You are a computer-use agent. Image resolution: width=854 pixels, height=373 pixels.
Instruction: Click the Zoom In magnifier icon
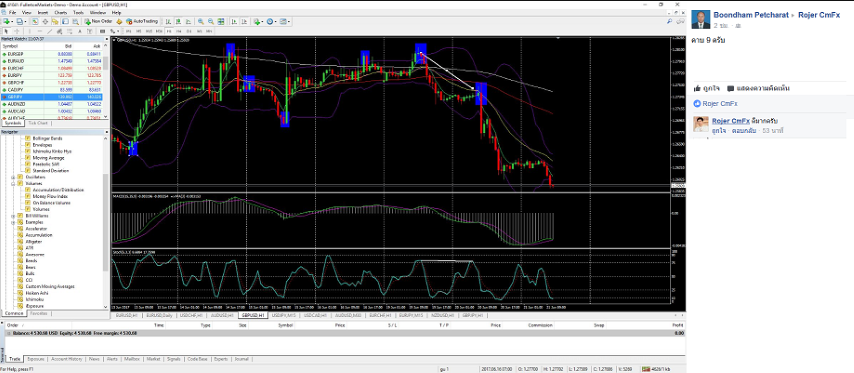pyautogui.click(x=201, y=21)
